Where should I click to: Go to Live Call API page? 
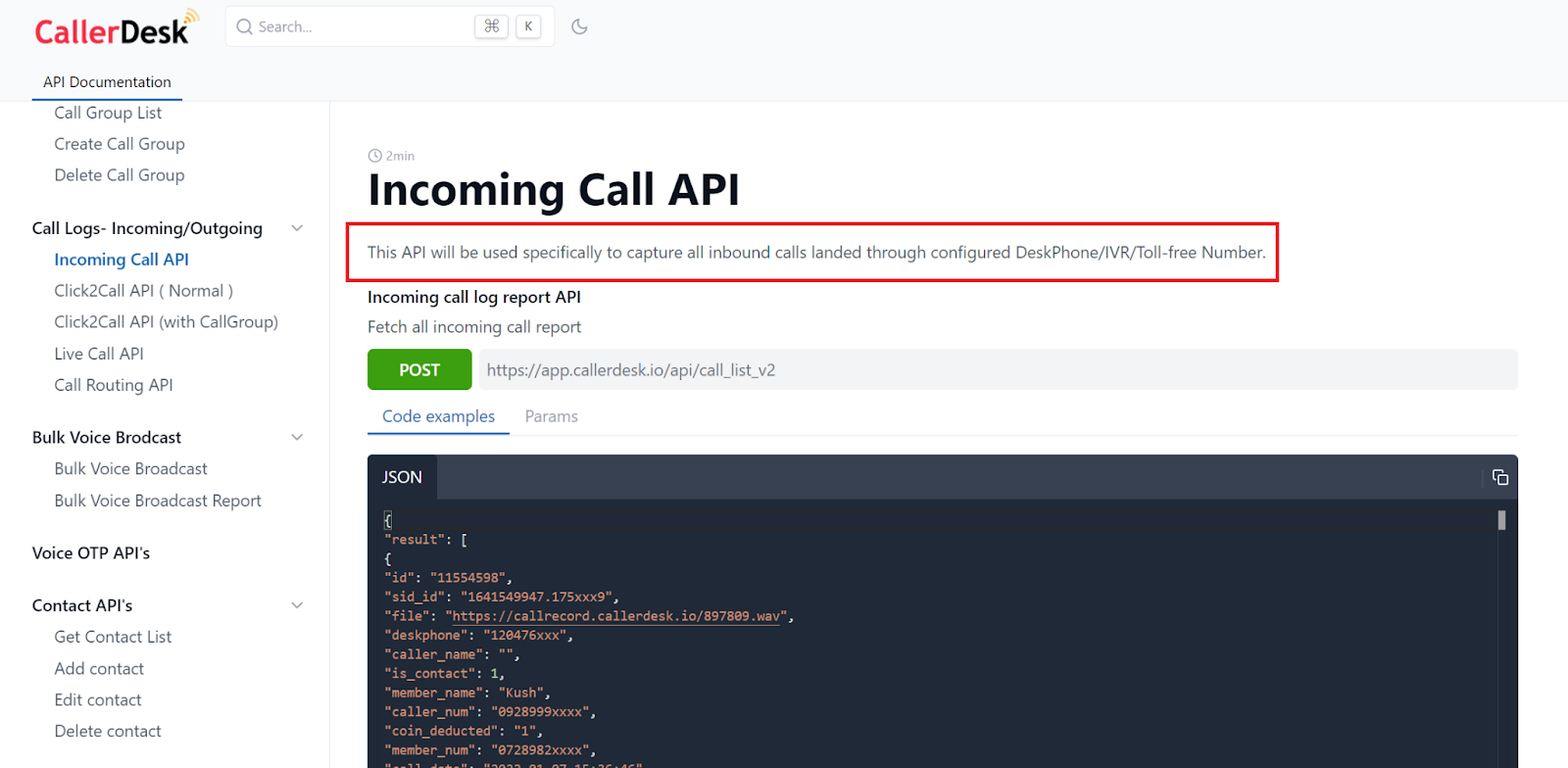[99, 354]
